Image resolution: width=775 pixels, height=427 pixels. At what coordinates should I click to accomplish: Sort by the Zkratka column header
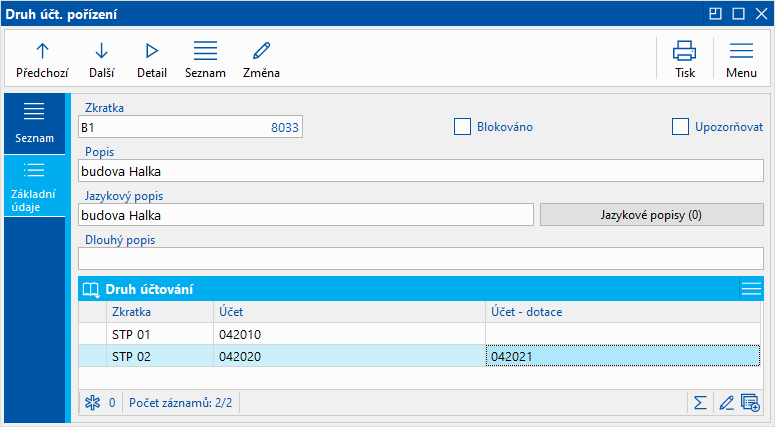click(160, 312)
